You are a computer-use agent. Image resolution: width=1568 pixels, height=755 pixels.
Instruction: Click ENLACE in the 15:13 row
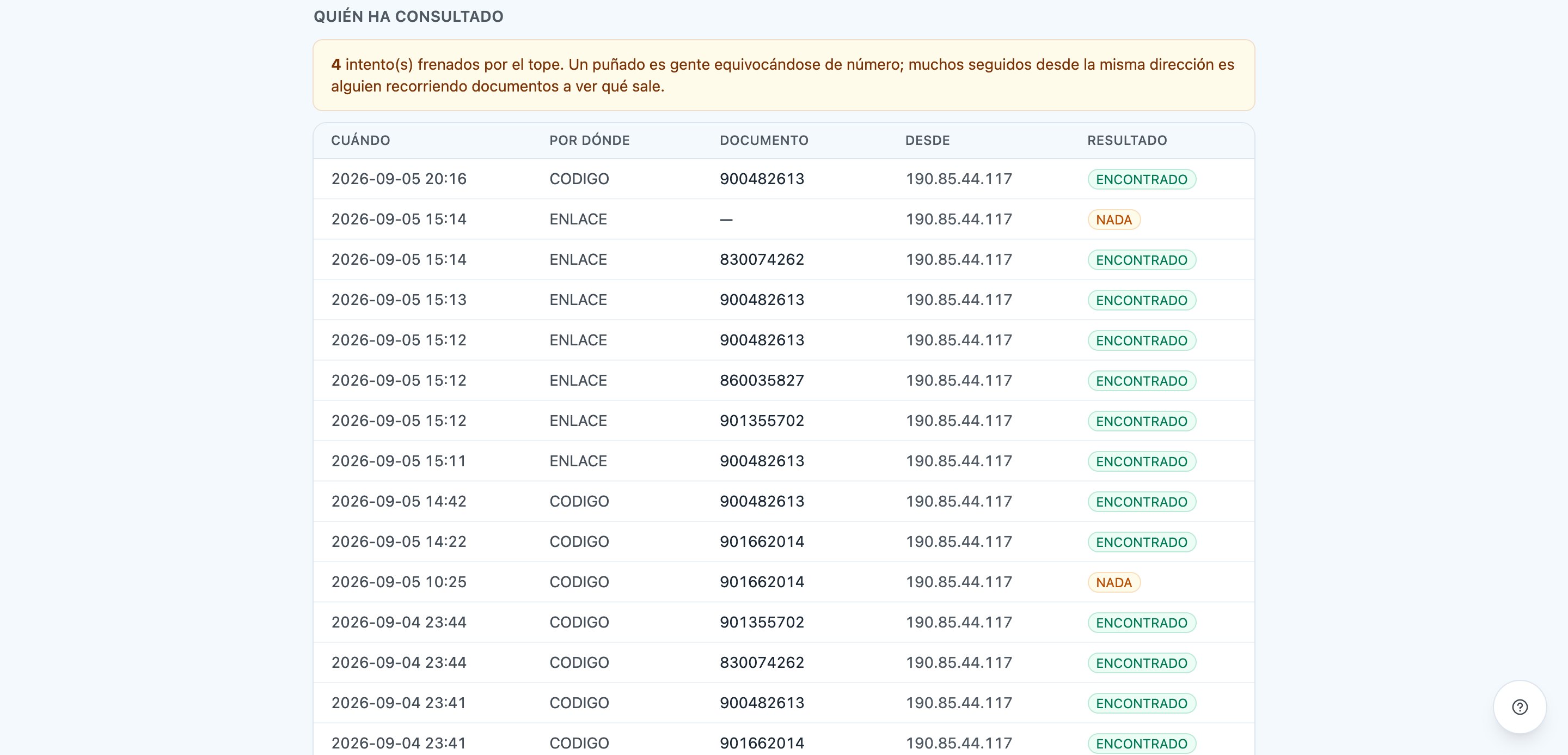(578, 300)
